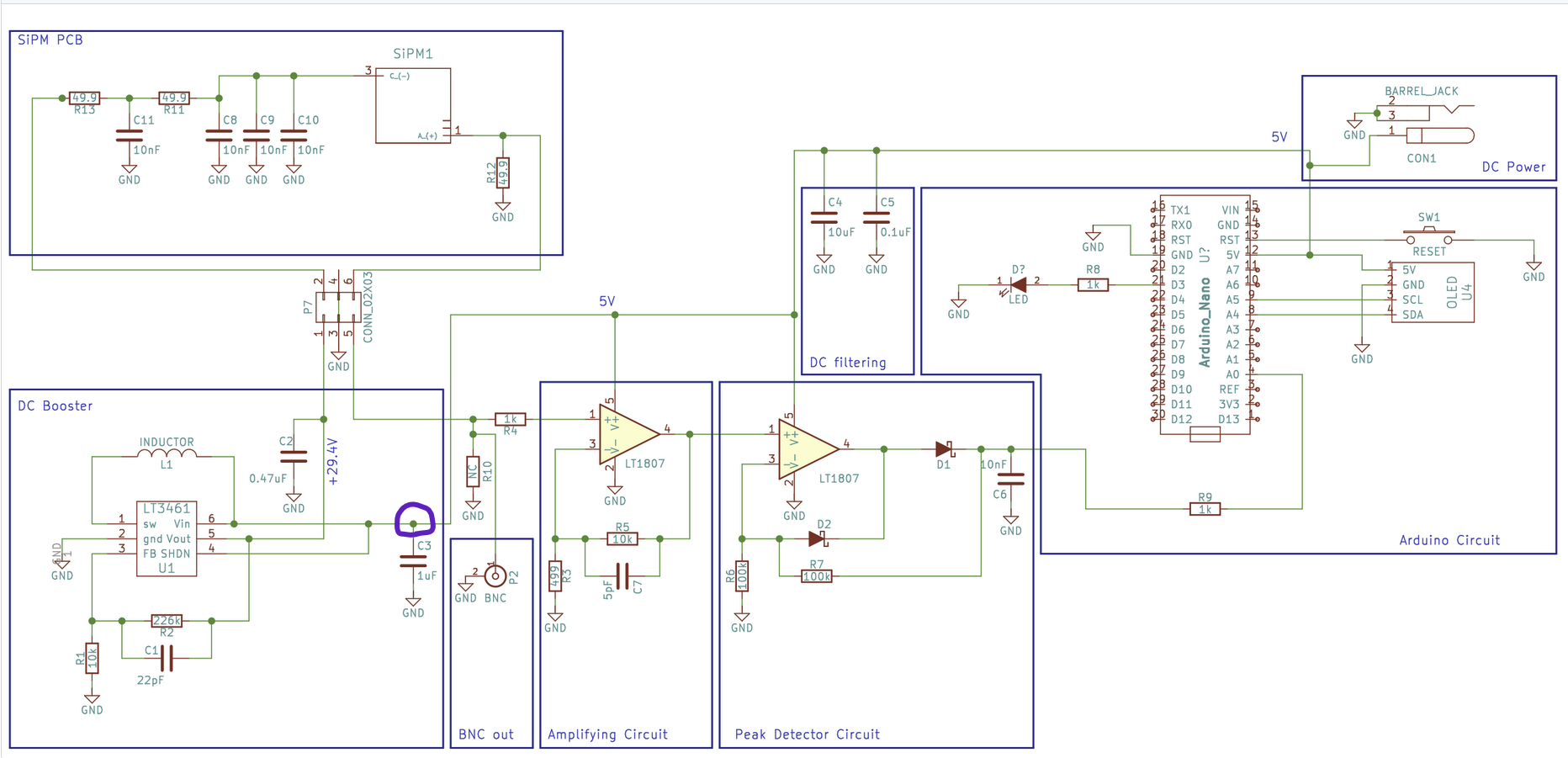Select capacitor C3 symbol
Screen dimensions: 1568x758
(413, 561)
